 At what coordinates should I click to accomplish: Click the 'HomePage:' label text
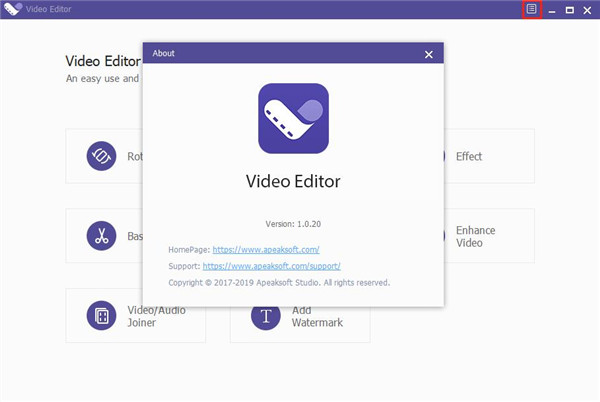tap(189, 250)
